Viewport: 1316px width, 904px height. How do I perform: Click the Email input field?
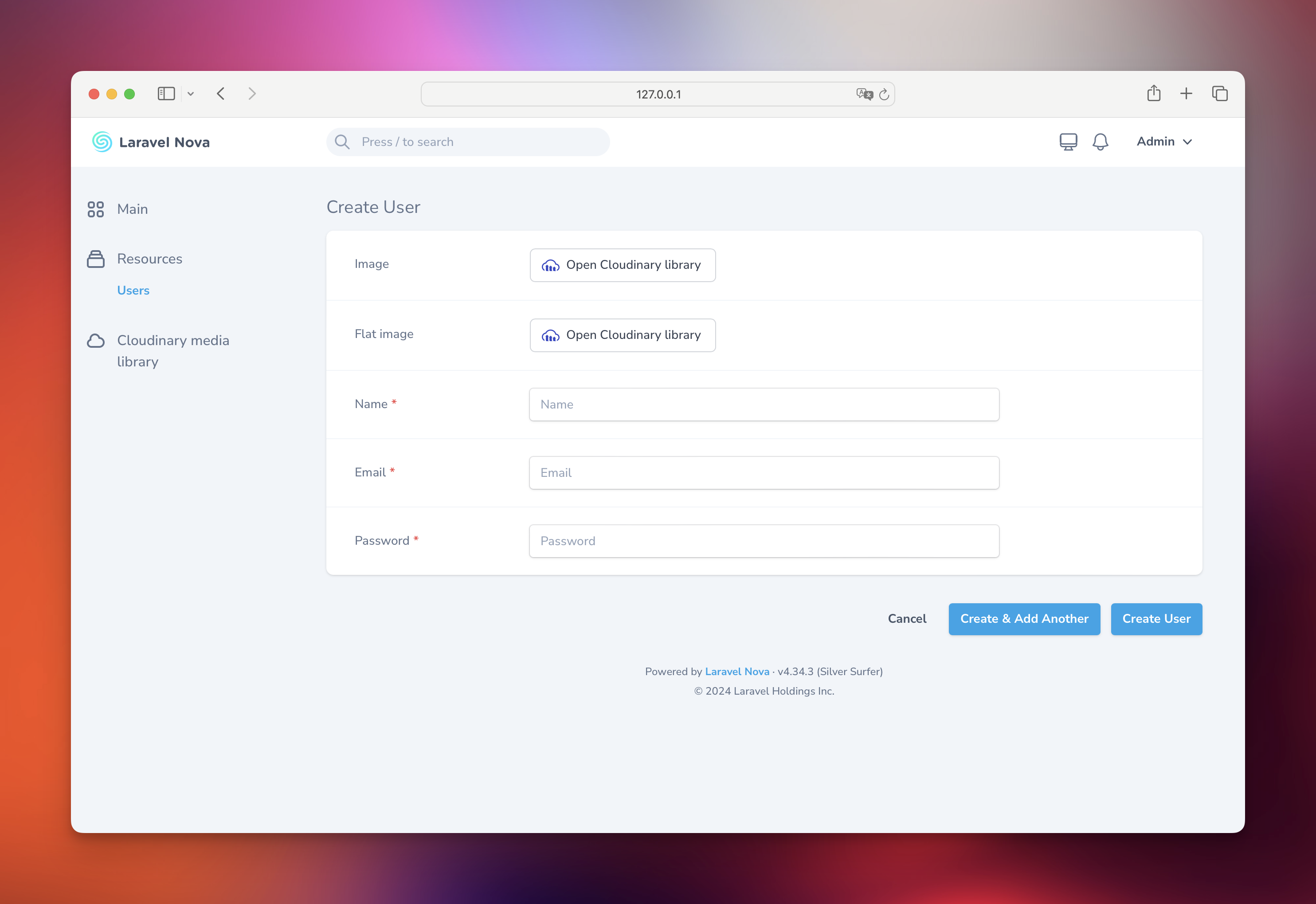(x=764, y=472)
